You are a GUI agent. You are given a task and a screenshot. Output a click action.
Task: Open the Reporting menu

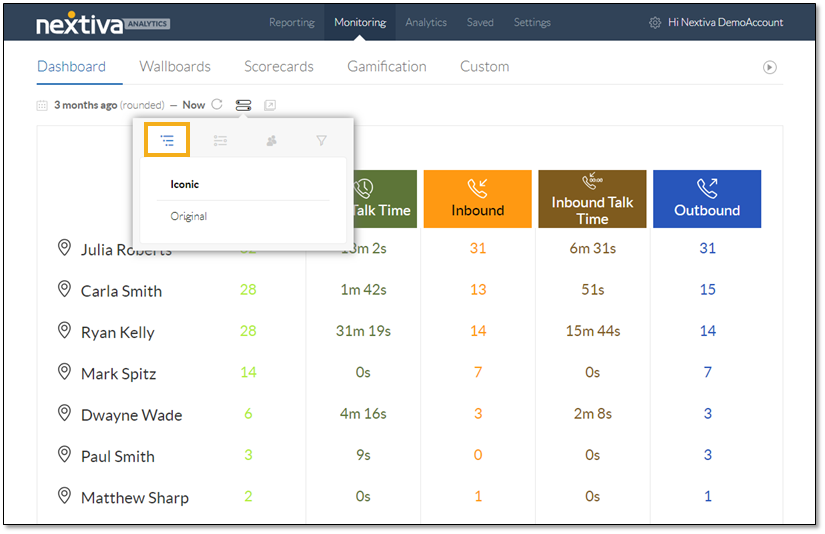(292, 23)
